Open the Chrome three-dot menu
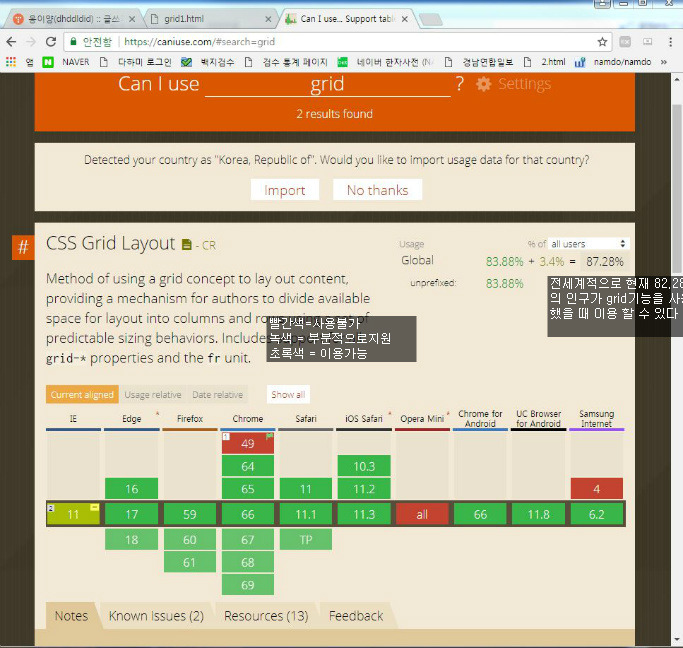This screenshot has width=683, height=648. [670, 42]
